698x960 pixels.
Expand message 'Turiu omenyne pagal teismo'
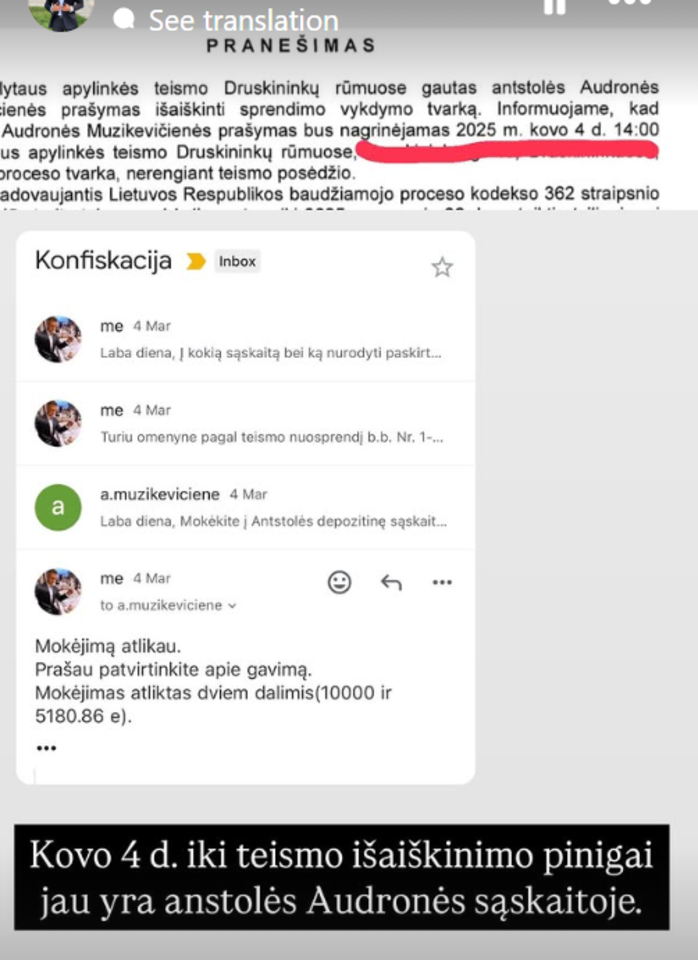(246, 423)
